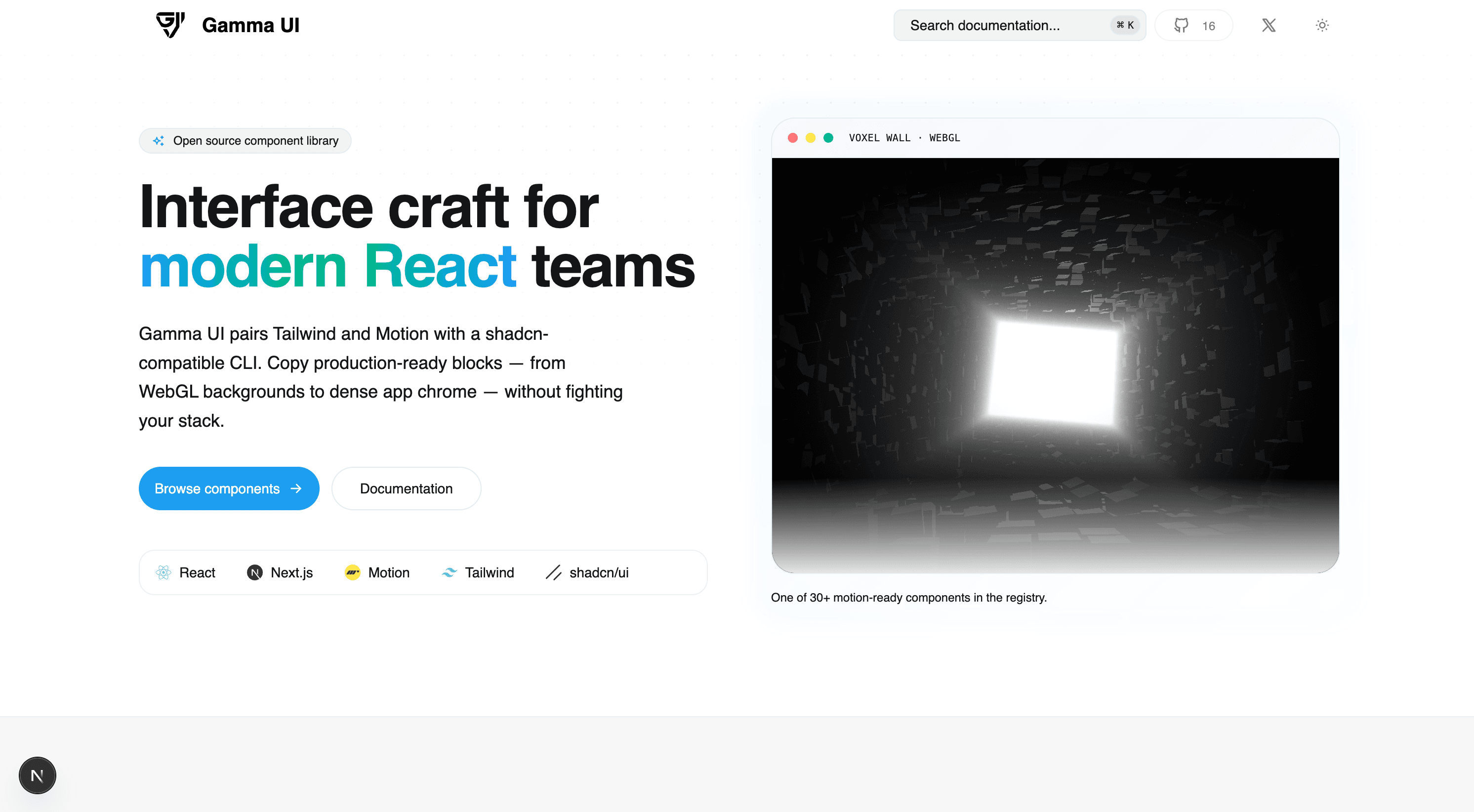Click the VOXEL WALL · WEBGL title
Viewport: 1474px width, 812px height.
click(x=904, y=138)
